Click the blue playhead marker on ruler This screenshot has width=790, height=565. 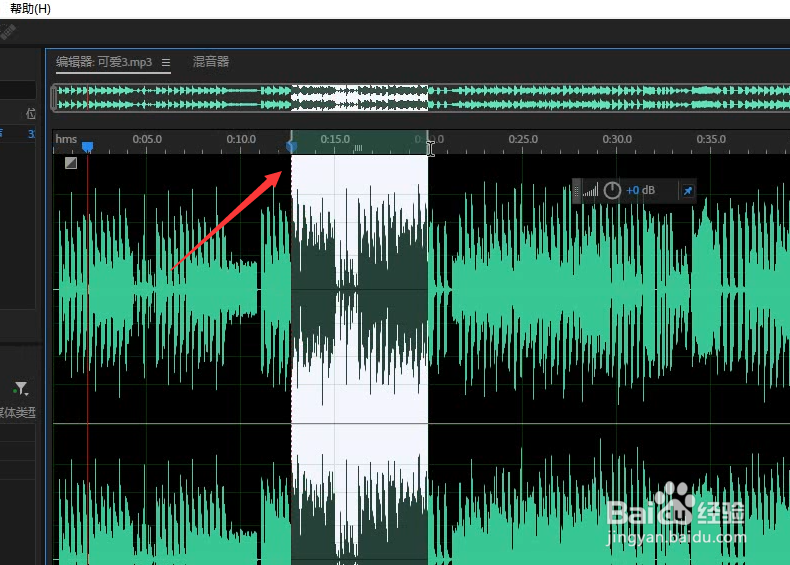[88, 147]
